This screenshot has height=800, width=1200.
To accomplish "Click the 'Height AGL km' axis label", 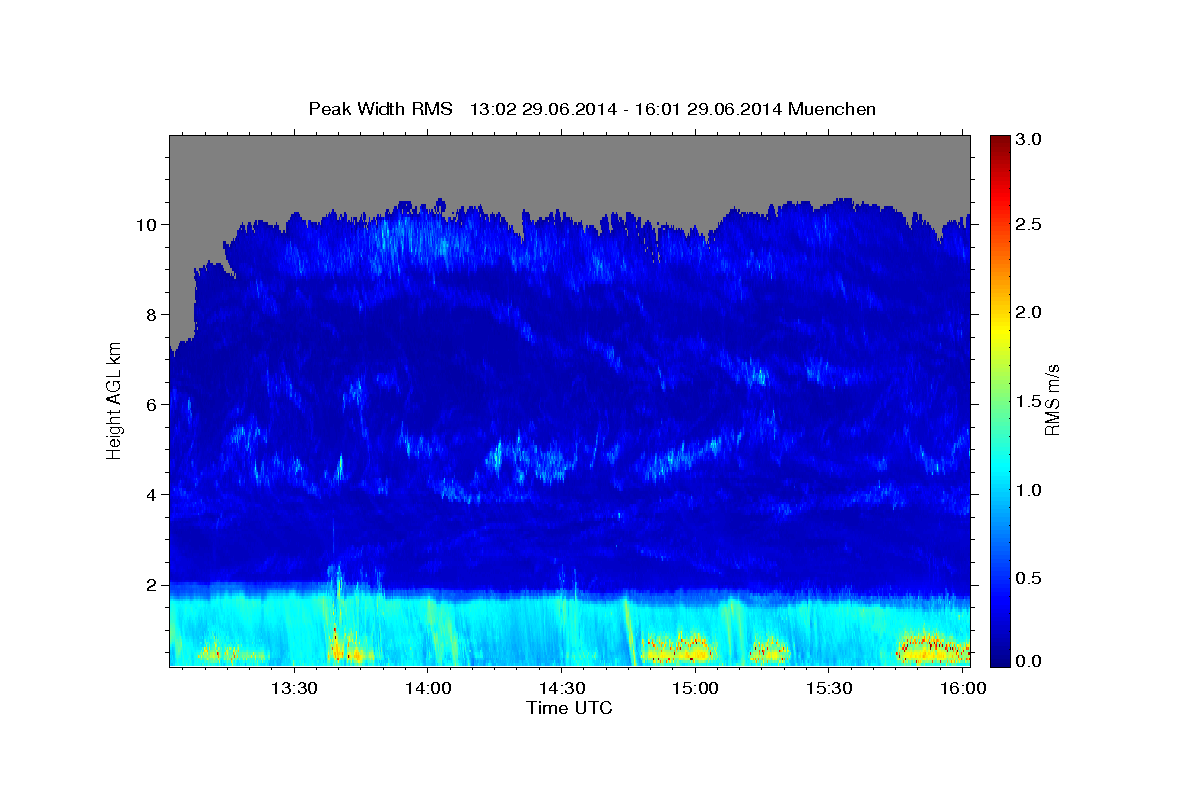I will pyautogui.click(x=115, y=401).
